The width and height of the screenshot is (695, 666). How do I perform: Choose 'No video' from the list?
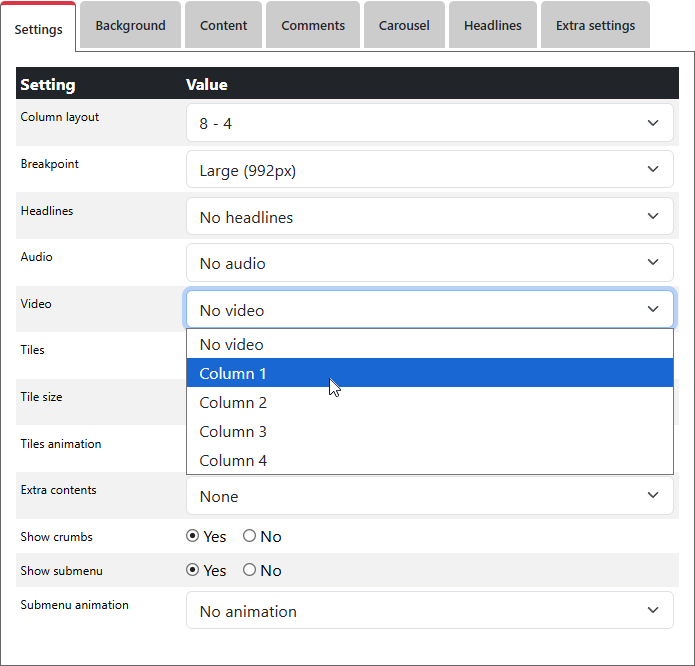pyautogui.click(x=429, y=344)
